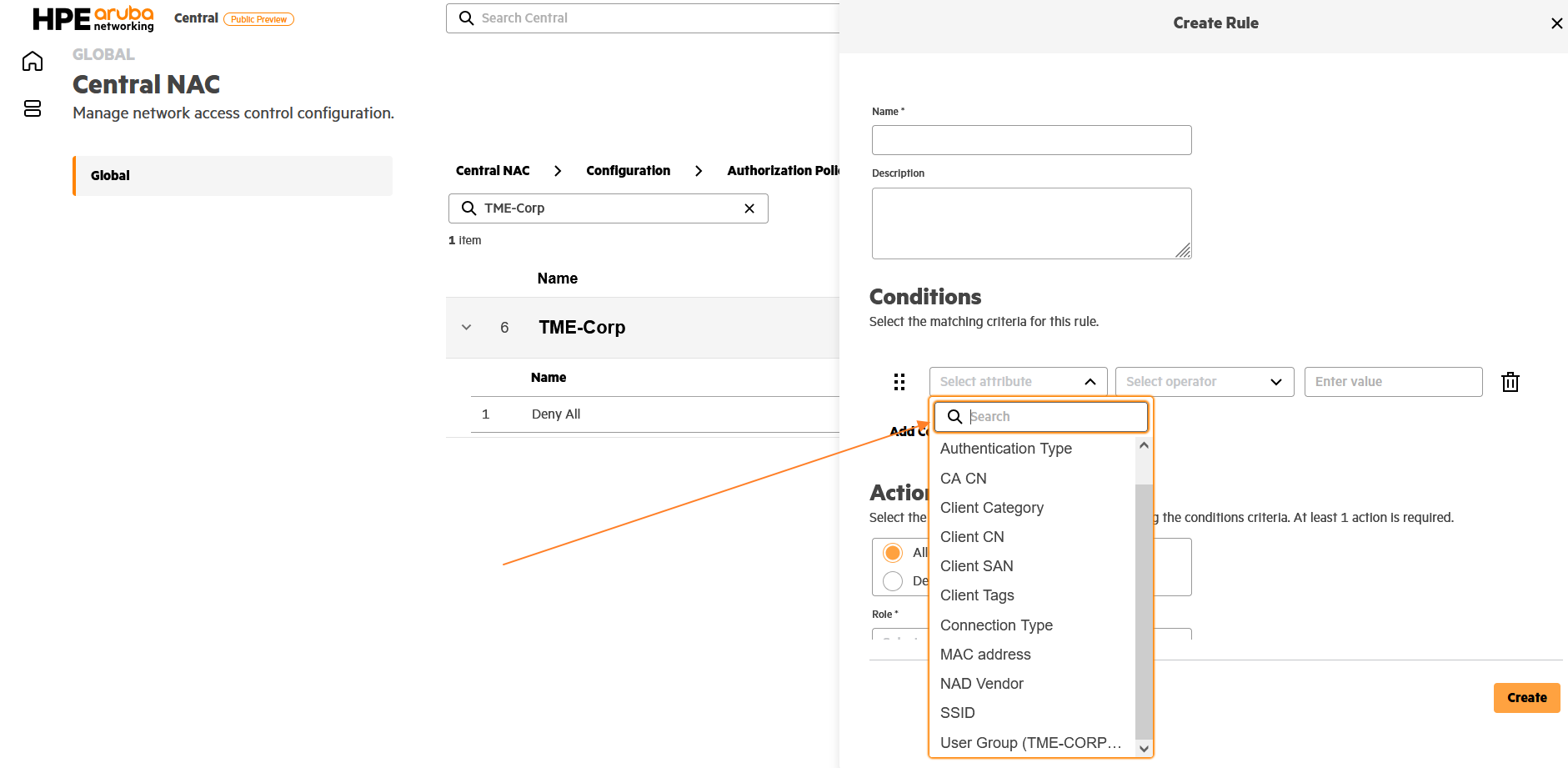
Task: Click the HPE Aruba Networking logo
Action: [x=93, y=18]
